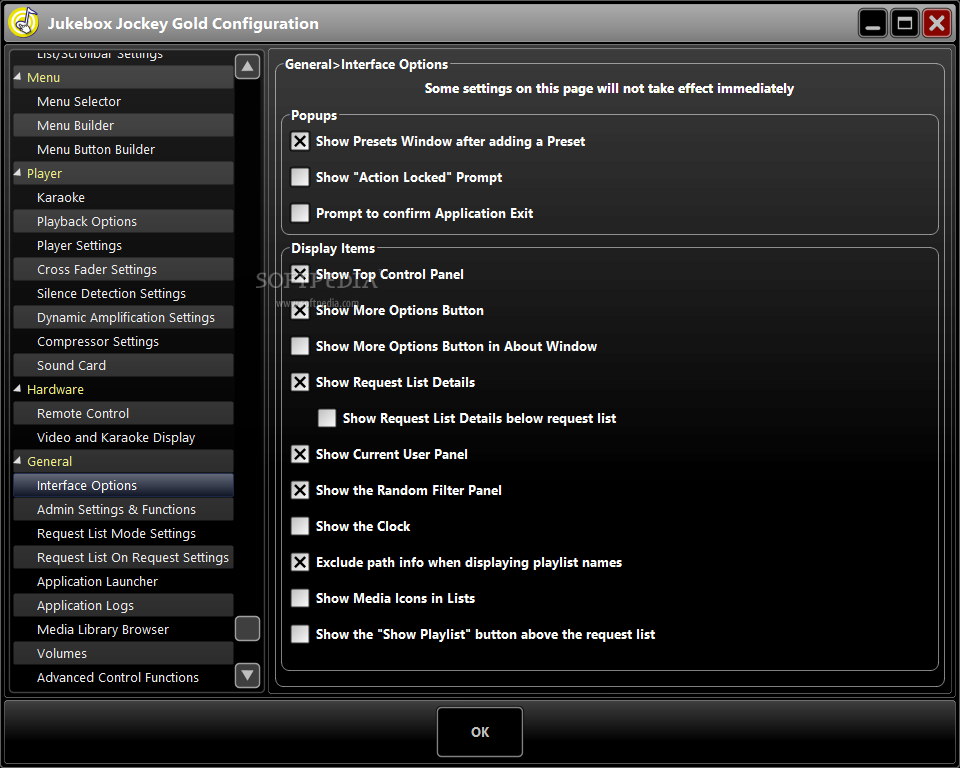The height and width of the screenshot is (768, 960).
Task: Open Volumes settings
Action: pyautogui.click(x=123, y=653)
